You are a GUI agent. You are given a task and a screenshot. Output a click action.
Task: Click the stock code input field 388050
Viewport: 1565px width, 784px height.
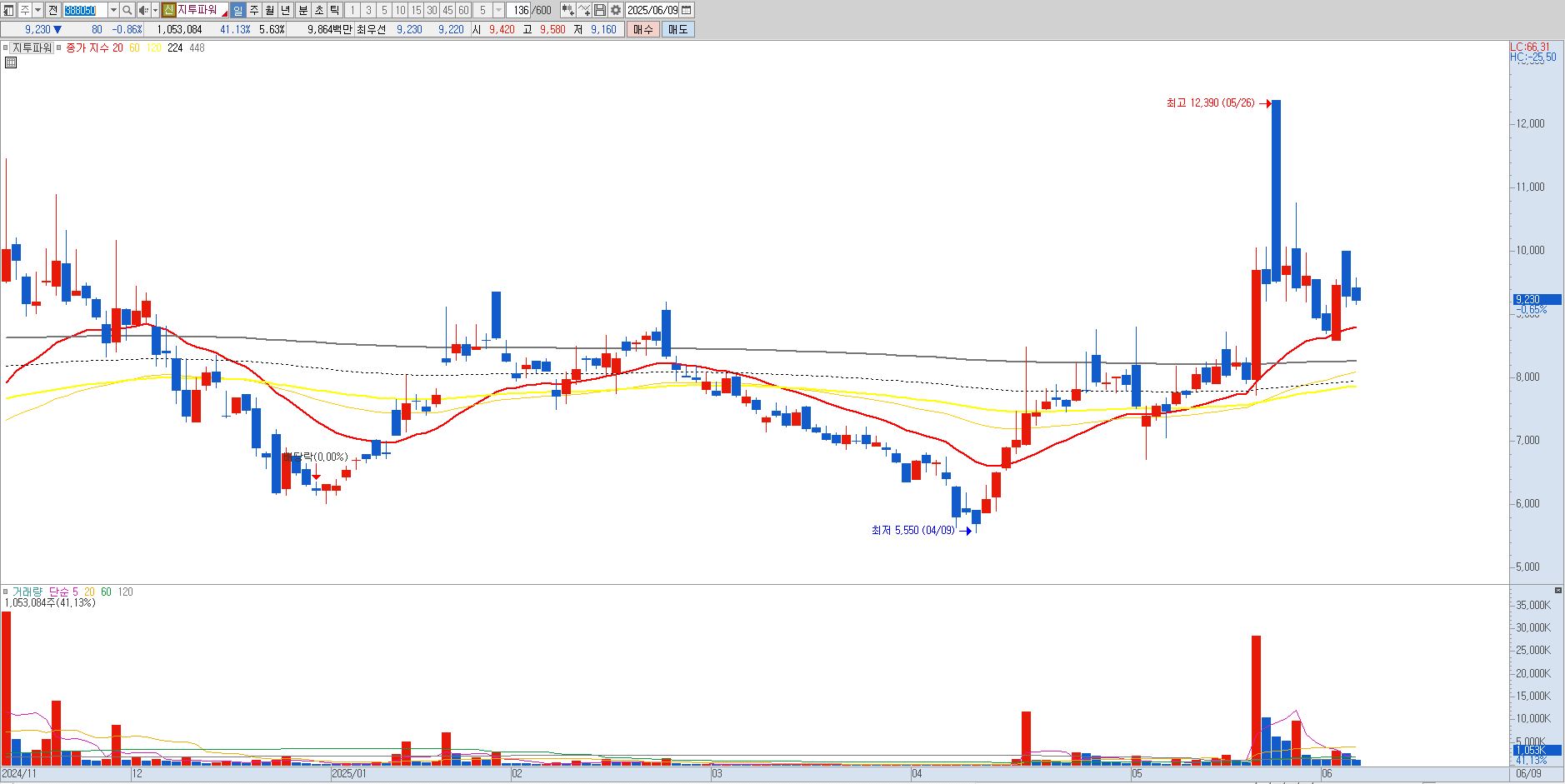[x=86, y=10]
